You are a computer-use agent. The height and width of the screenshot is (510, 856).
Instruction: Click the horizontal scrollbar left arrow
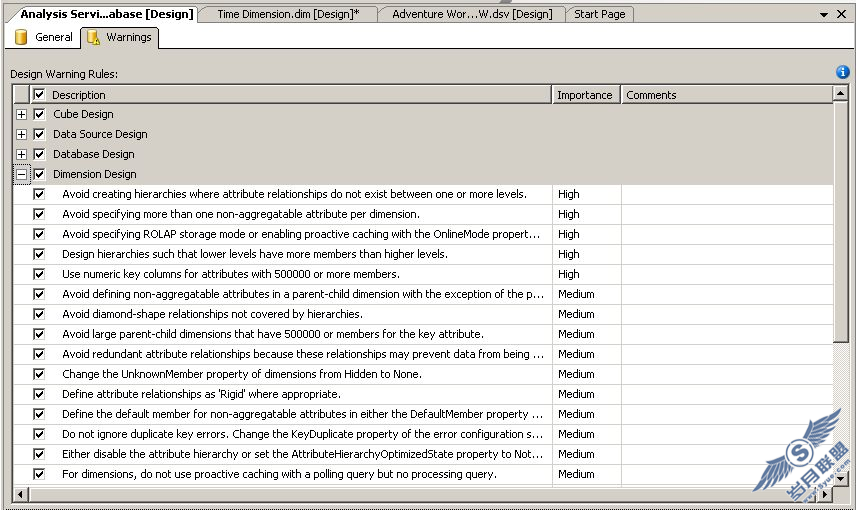20,495
